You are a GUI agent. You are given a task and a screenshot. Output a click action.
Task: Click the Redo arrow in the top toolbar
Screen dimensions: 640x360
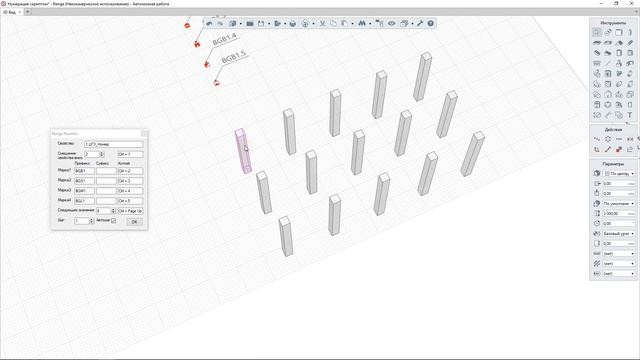click(x=220, y=24)
